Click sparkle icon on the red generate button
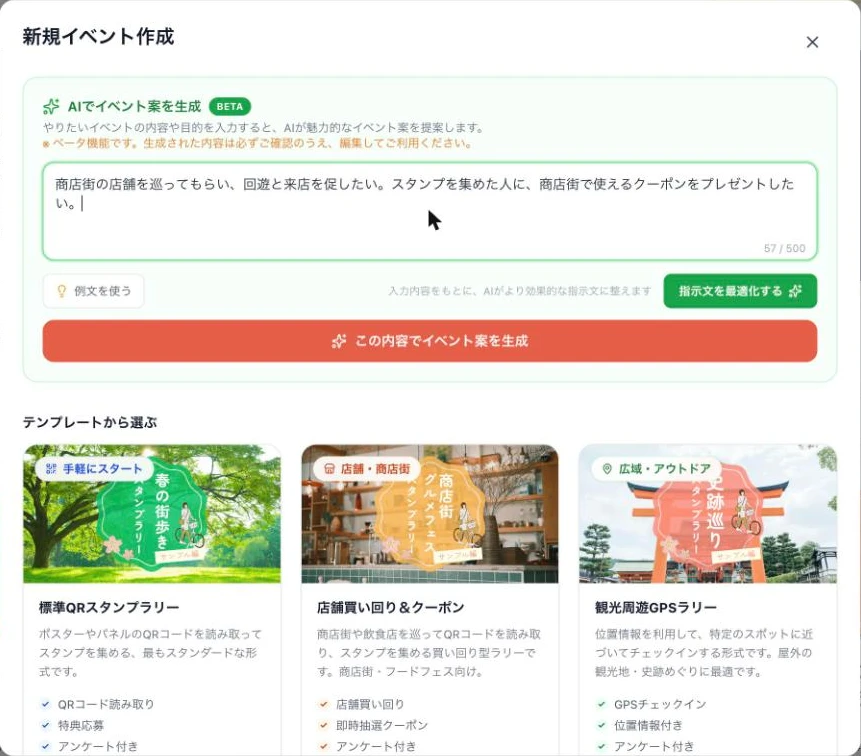Viewport: 861px width, 756px height. coord(339,341)
